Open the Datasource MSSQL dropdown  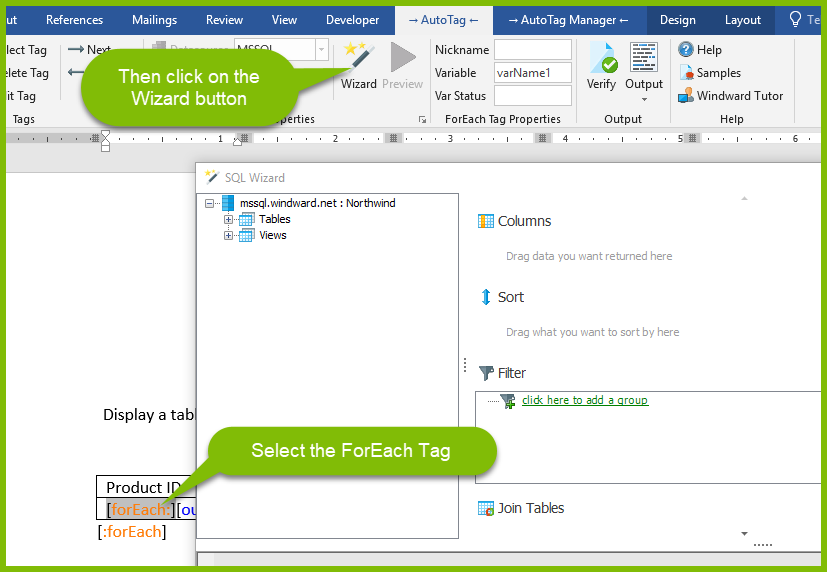pos(321,50)
